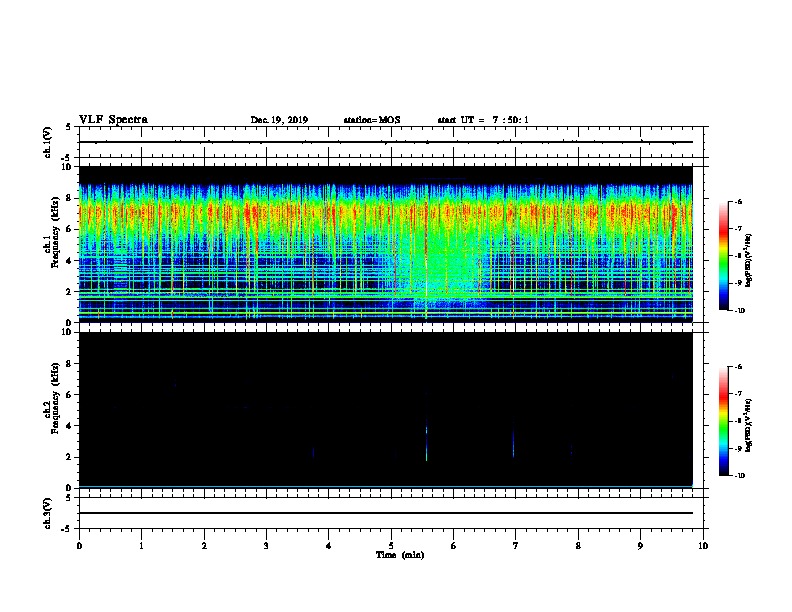792x612 pixels.
Task: Click the ch.1 Frequency (kHz) axis label
Action: coord(51,233)
